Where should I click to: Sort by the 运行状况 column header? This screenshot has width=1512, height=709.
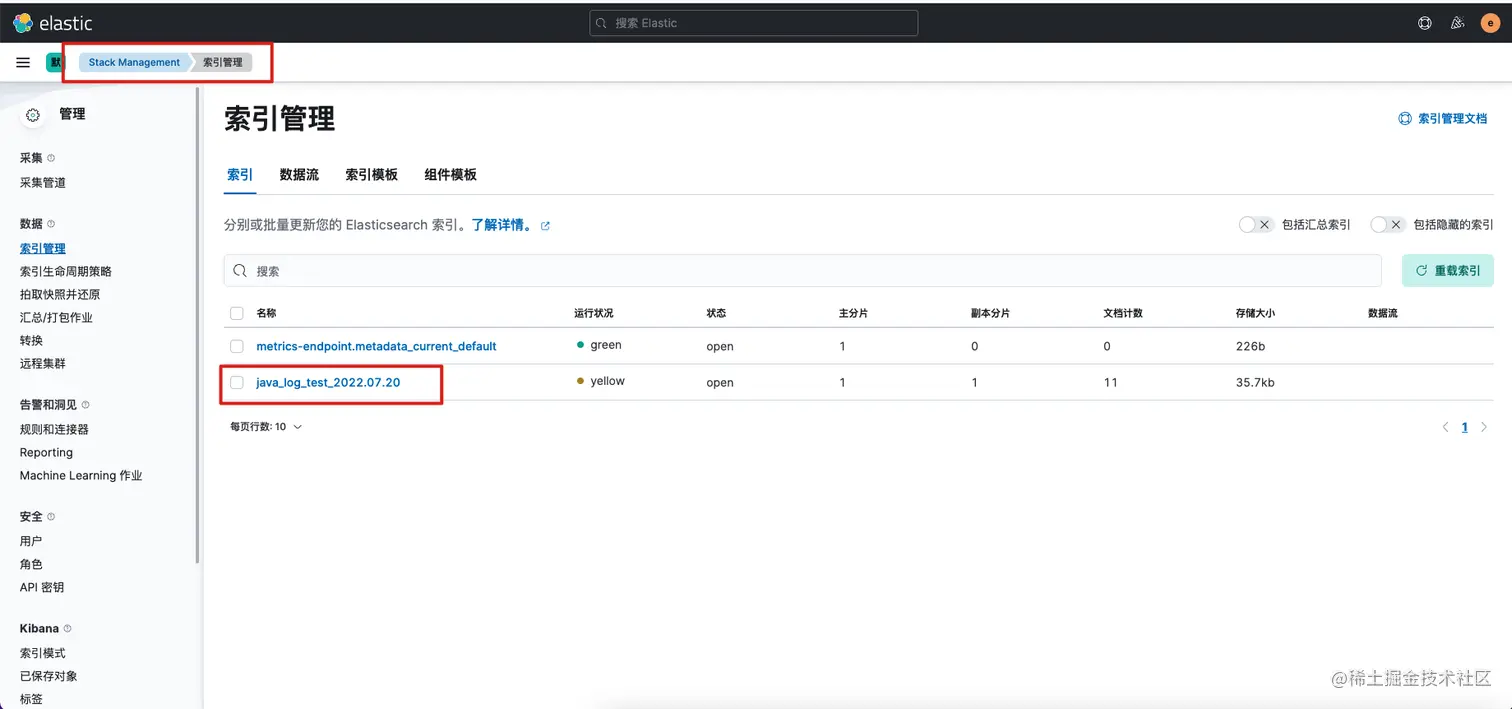click(594, 313)
